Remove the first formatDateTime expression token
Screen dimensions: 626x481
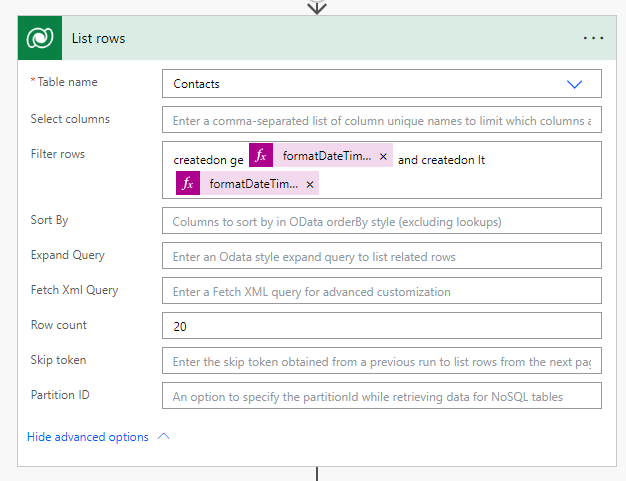point(383,157)
